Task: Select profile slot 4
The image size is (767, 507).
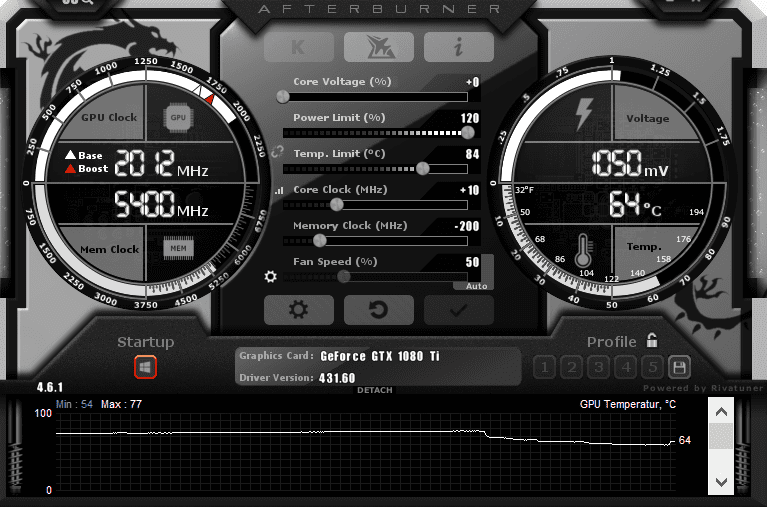Action: coord(626,367)
